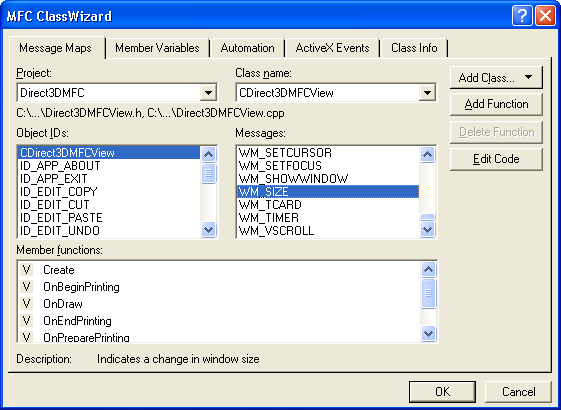Click the V icon beside OnEndPrinting
The height and width of the screenshot is (410, 561).
click(x=26, y=321)
